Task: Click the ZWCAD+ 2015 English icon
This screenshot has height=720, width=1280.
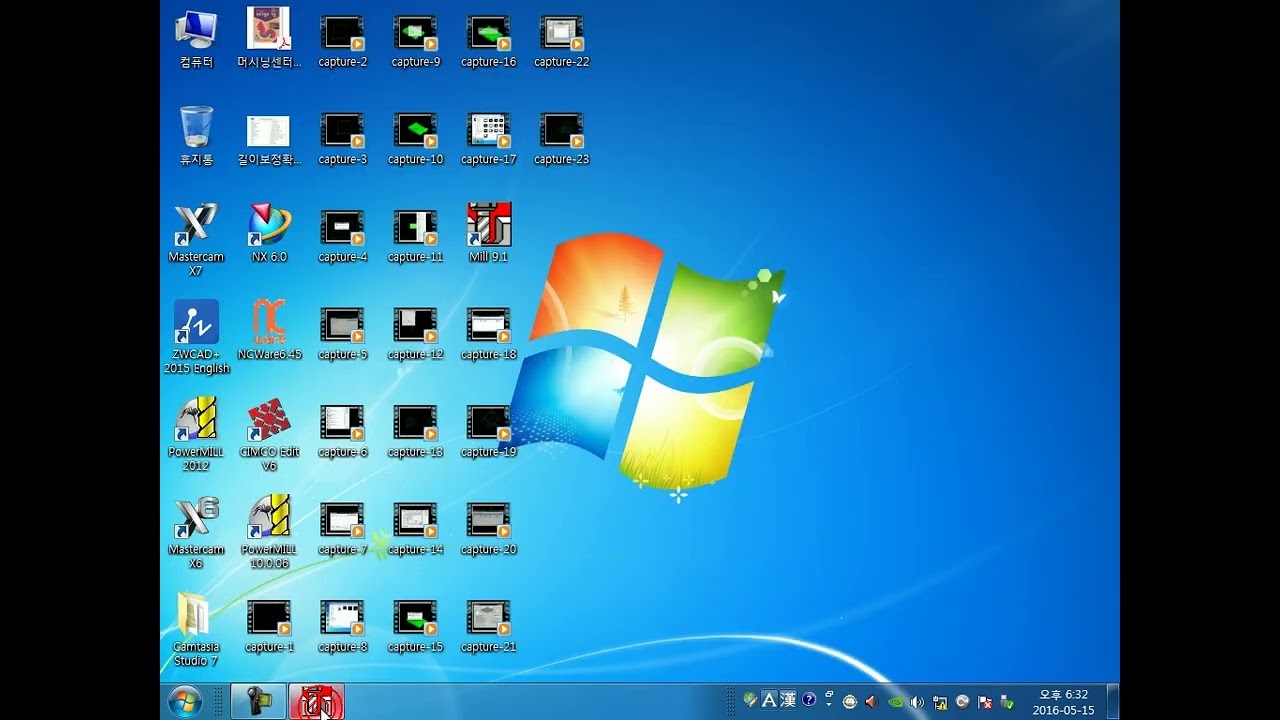Action: [196, 322]
